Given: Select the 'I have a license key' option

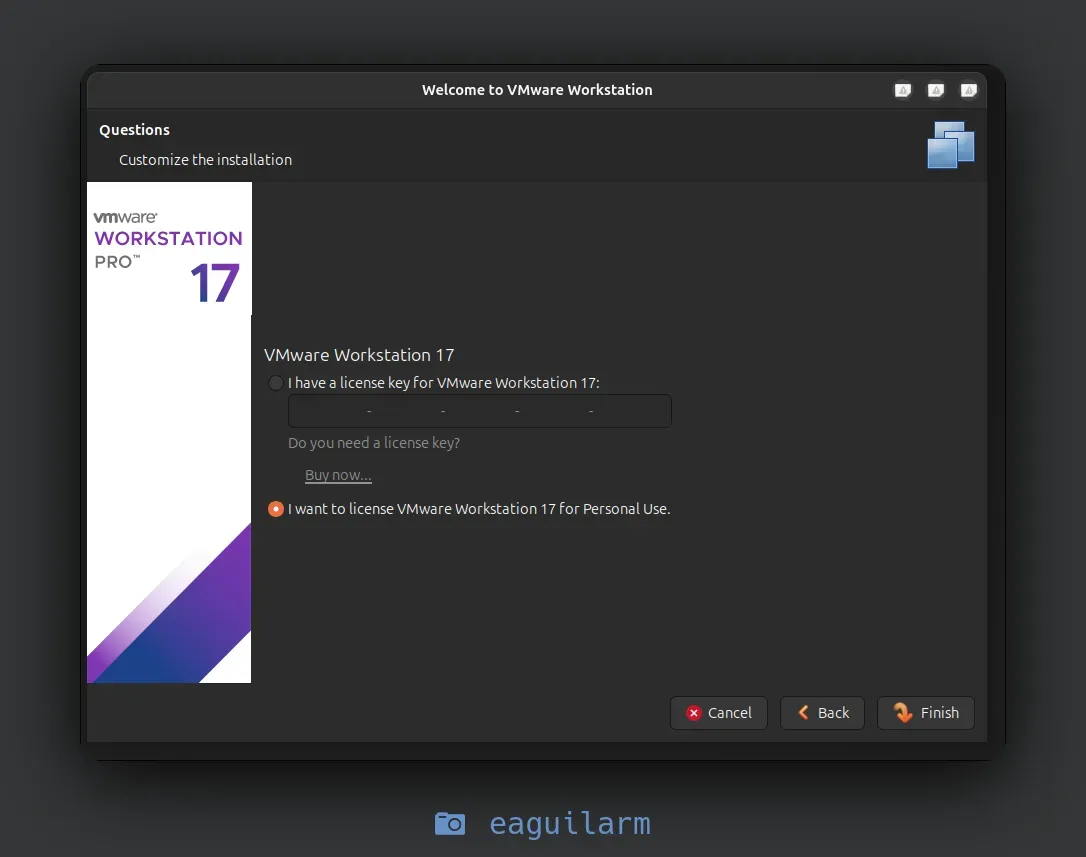Looking at the screenshot, I should tap(275, 382).
